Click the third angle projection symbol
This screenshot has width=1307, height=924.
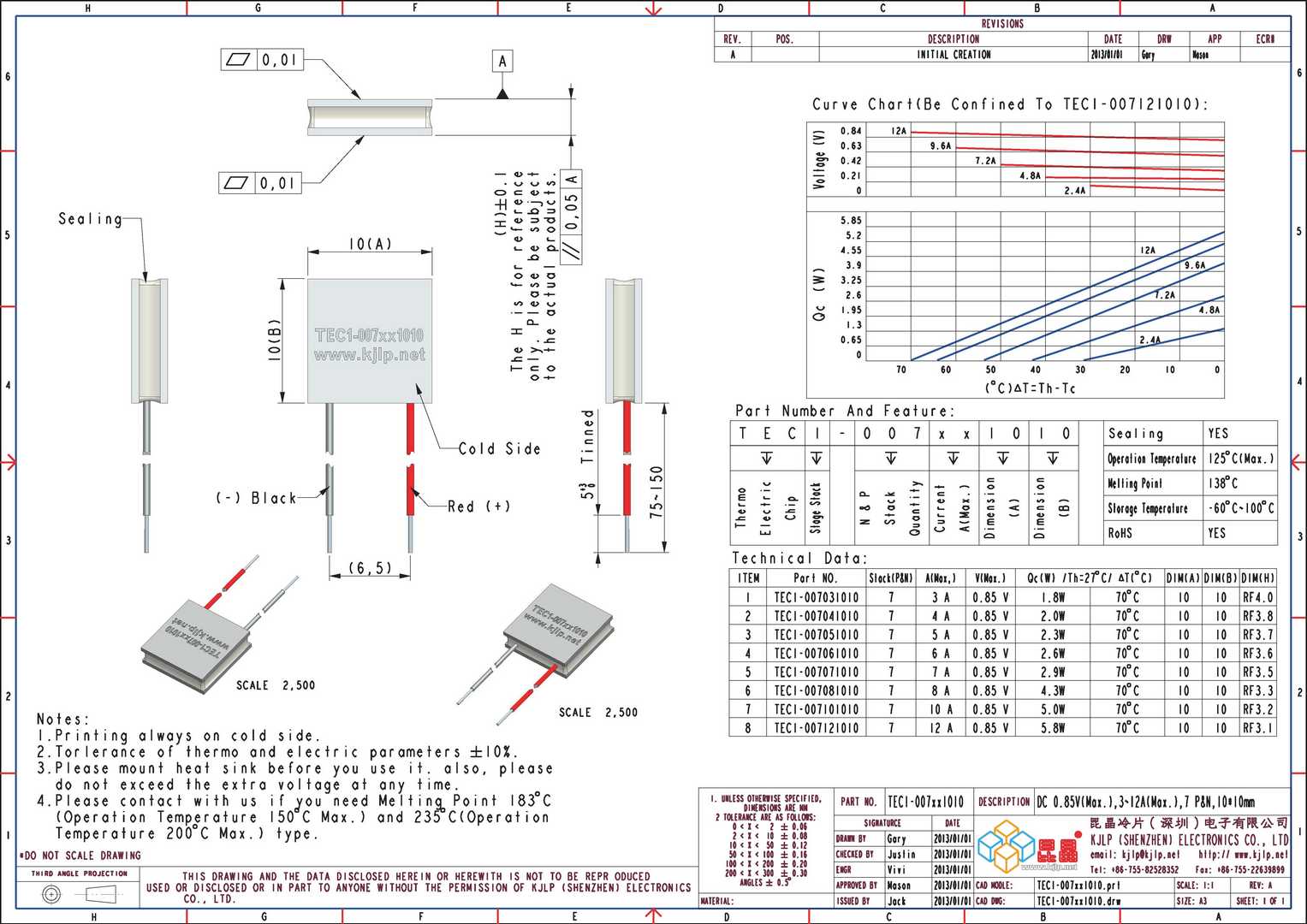point(80,895)
